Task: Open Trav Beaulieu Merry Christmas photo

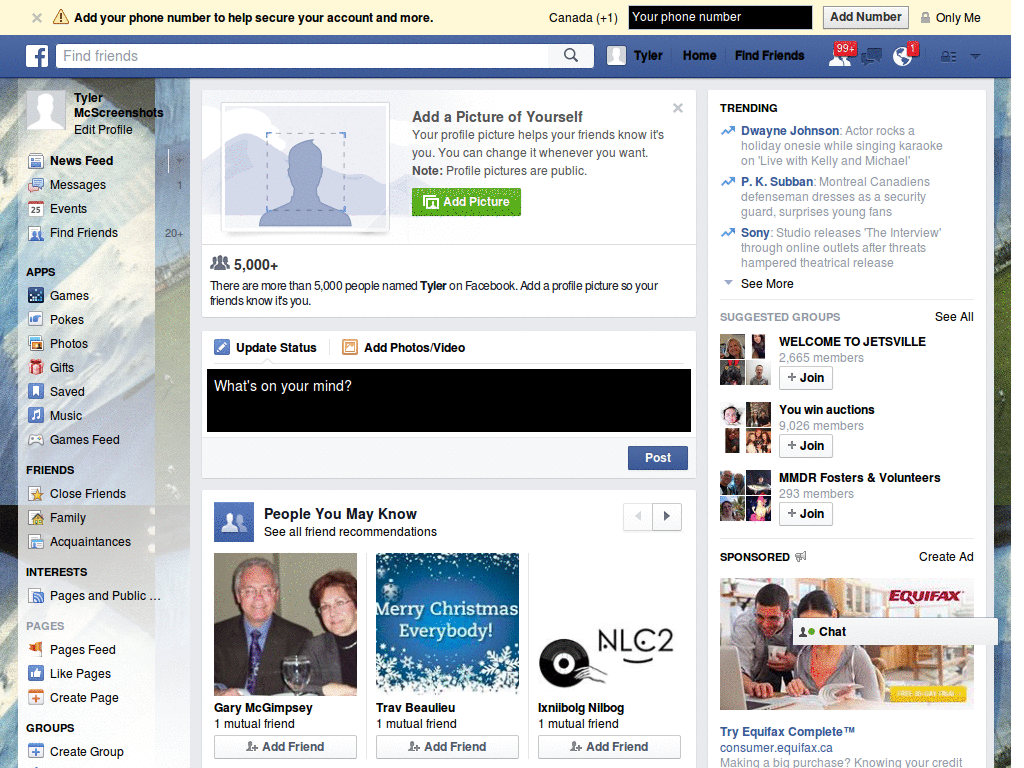Action: 447,624
